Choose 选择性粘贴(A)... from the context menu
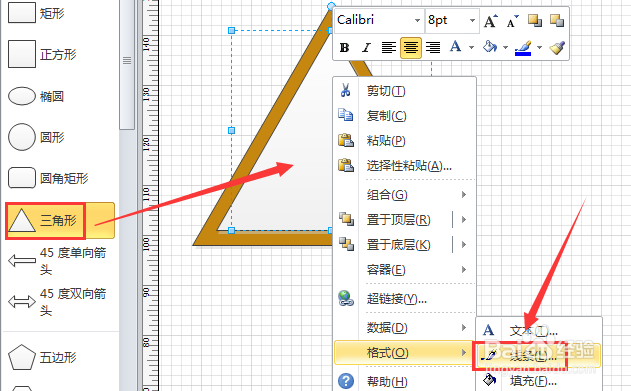 405,166
